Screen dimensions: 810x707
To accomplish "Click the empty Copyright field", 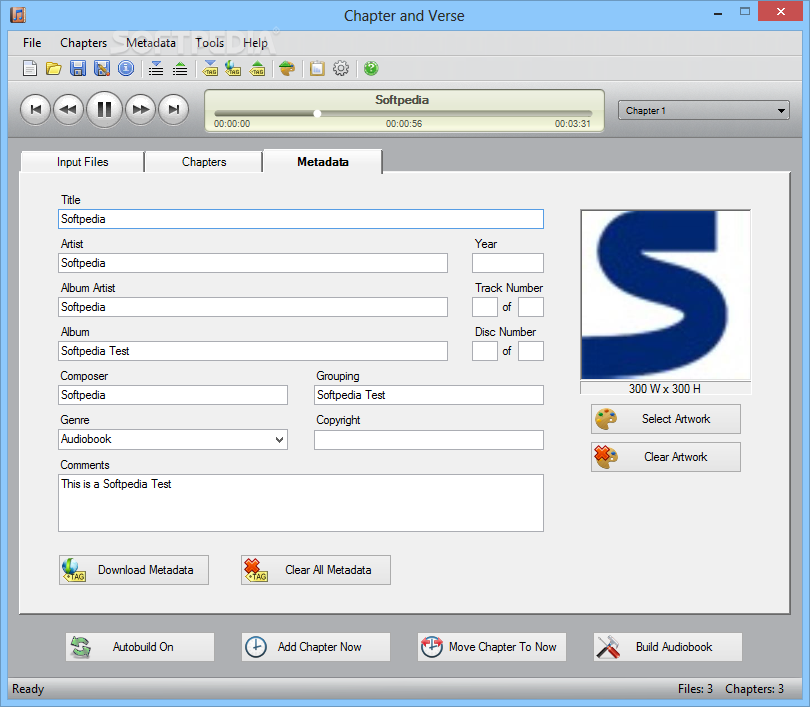I will [x=429, y=440].
